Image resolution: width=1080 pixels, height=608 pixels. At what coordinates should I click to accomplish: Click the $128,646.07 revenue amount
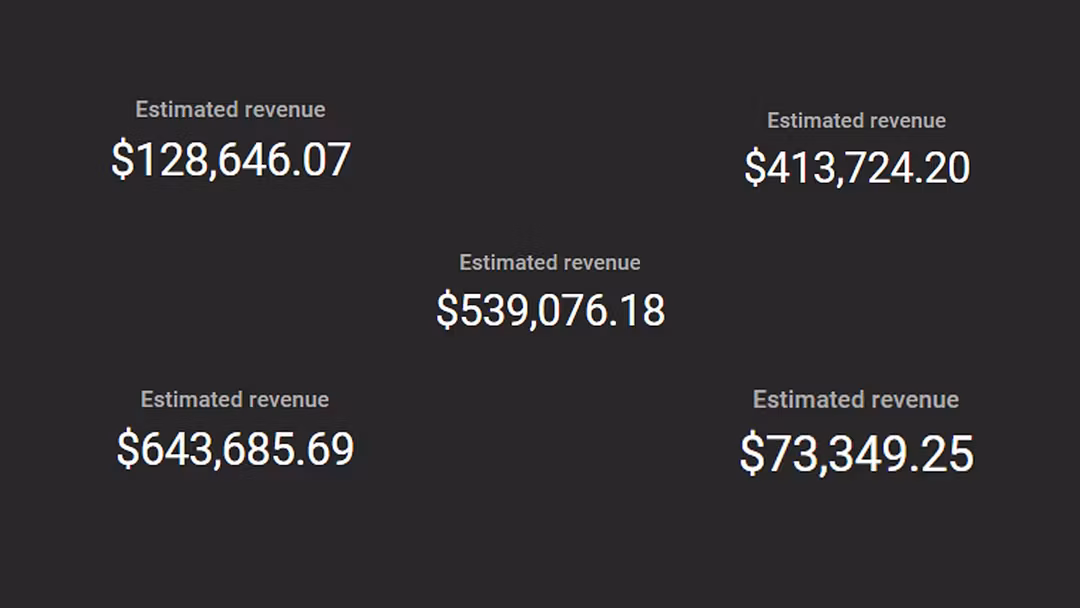point(231,160)
